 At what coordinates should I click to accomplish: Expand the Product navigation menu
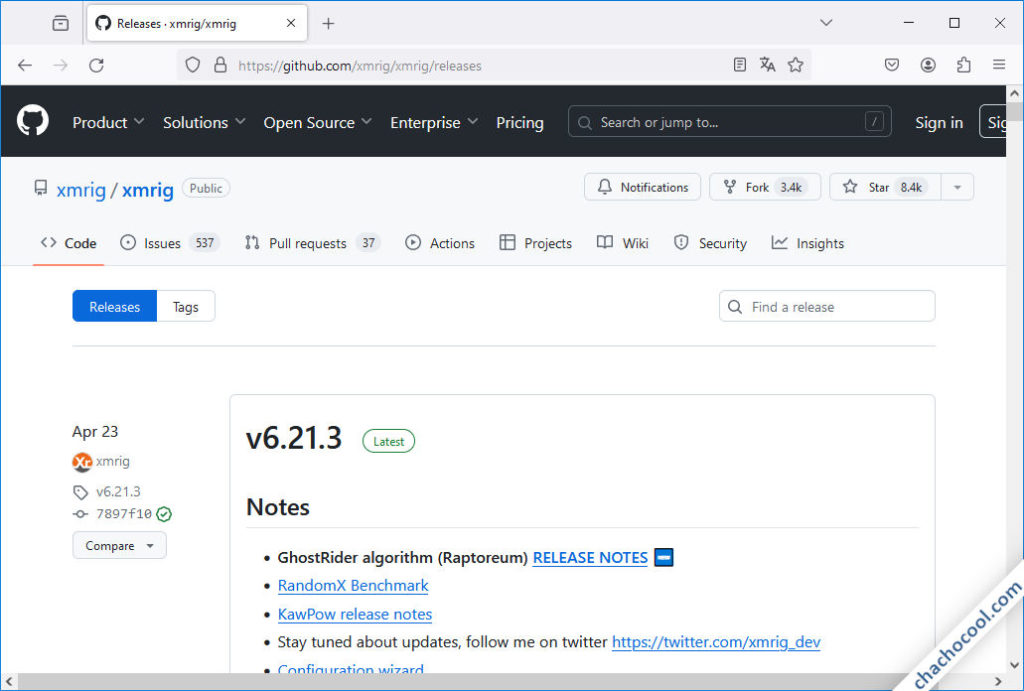(108, 122)
